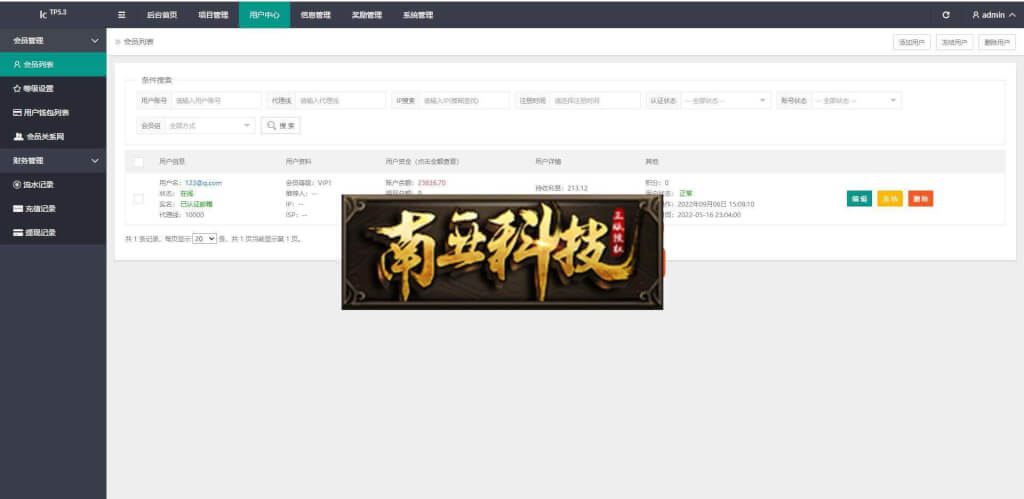Open 系统管理 in the top navigation
This screenshot has width=1024, height=499.
418,15
